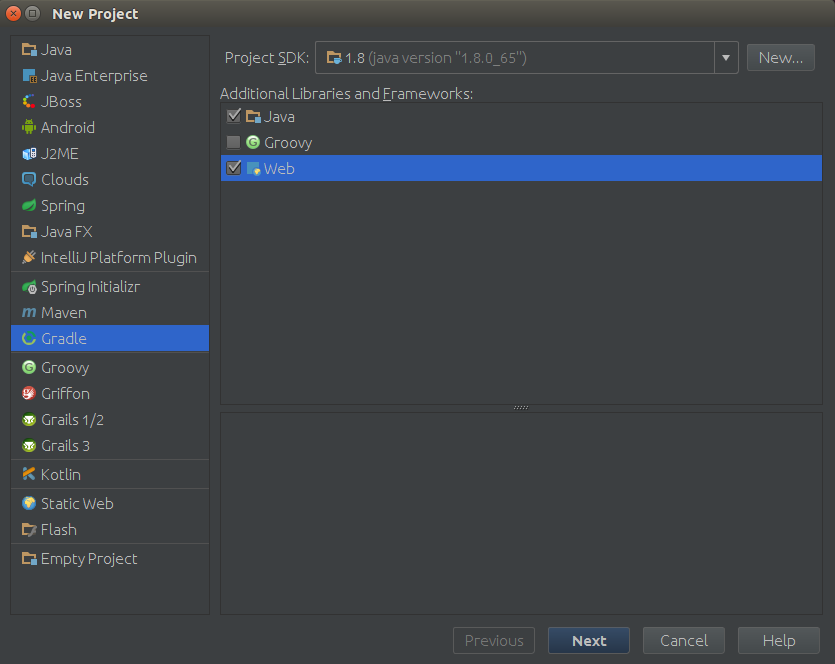The width and height of the screenshot is (835, 664).
Task: Uncheck the Web framework checkbox
Action: [233, 168]
